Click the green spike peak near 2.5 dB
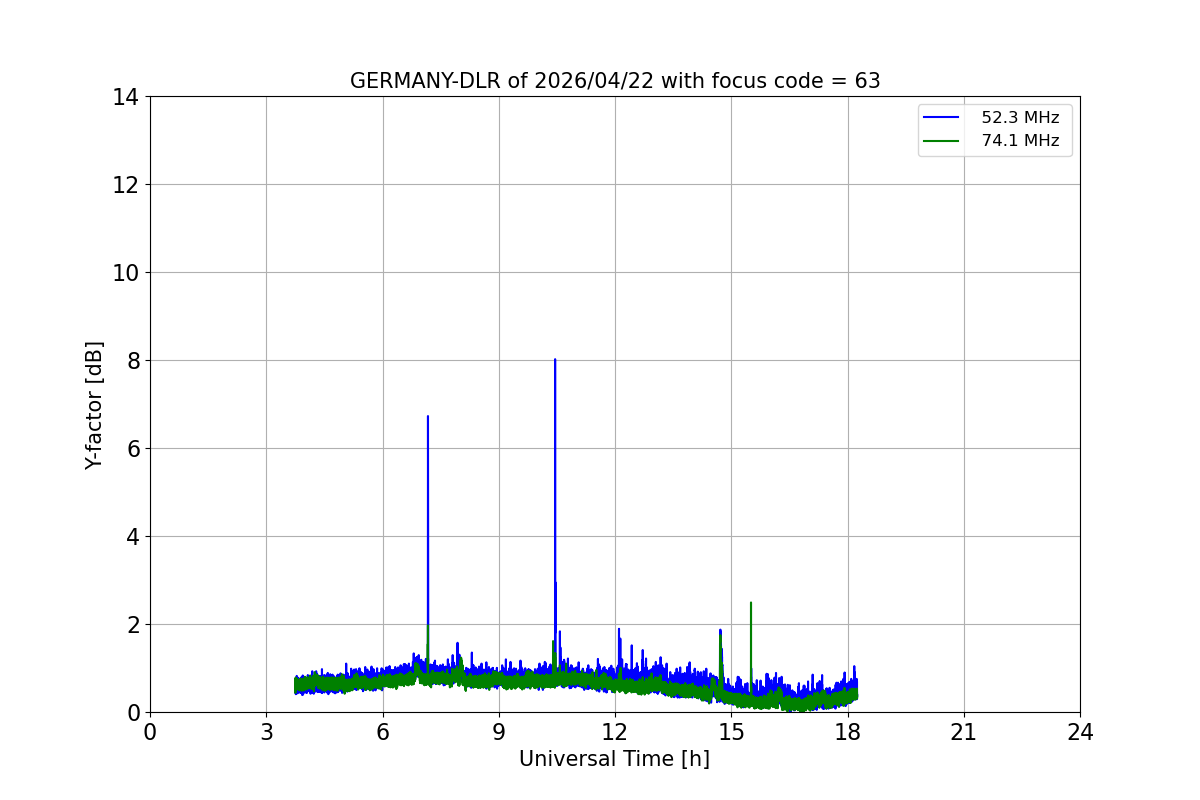1200x800 pixels. pos(750,603)
